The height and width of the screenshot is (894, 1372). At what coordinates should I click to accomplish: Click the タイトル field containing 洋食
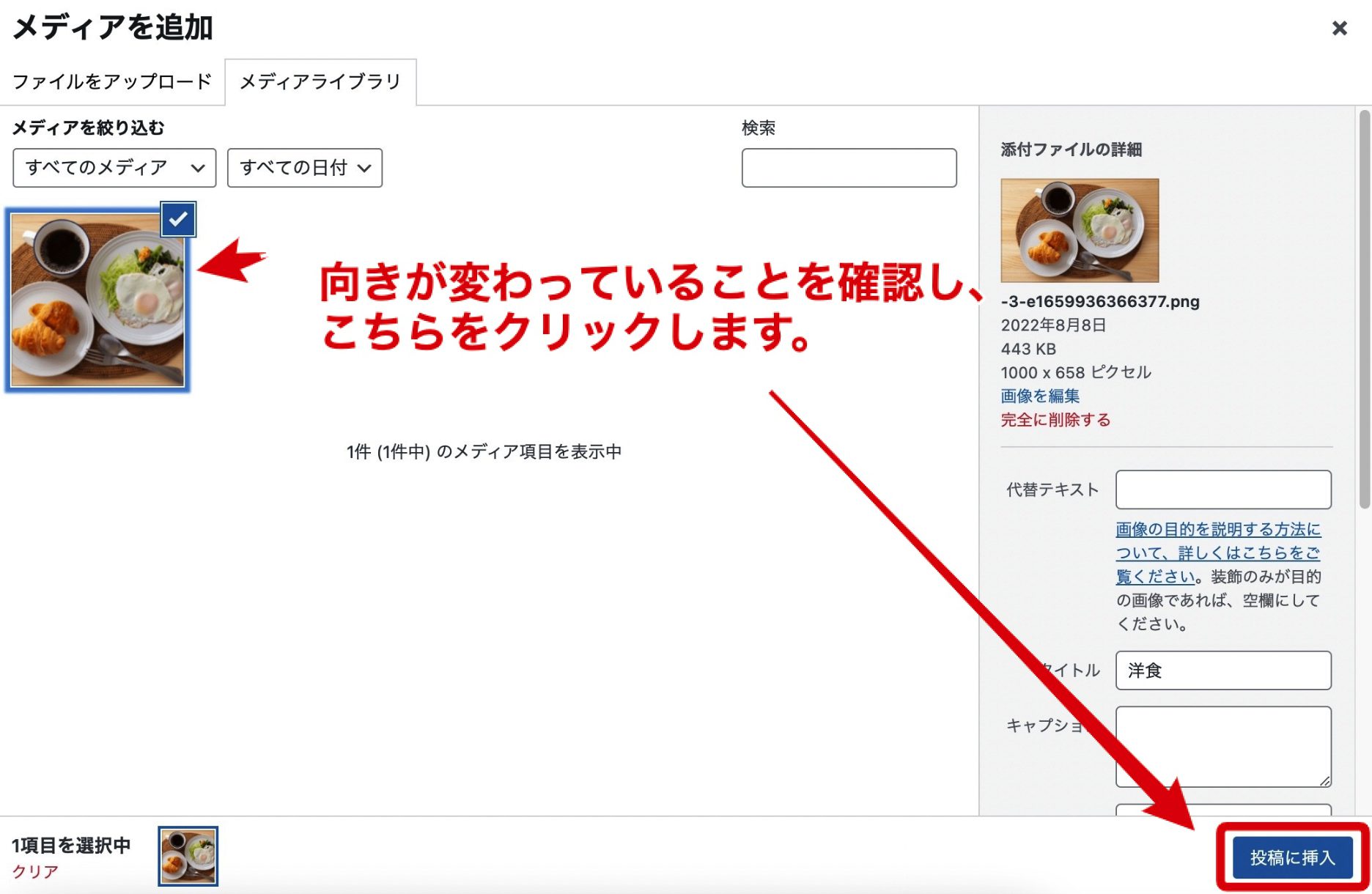pos(1223,670)
